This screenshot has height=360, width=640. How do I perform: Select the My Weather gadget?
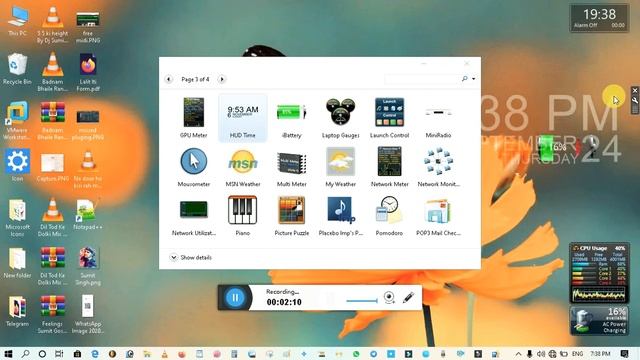pos(340,167)
